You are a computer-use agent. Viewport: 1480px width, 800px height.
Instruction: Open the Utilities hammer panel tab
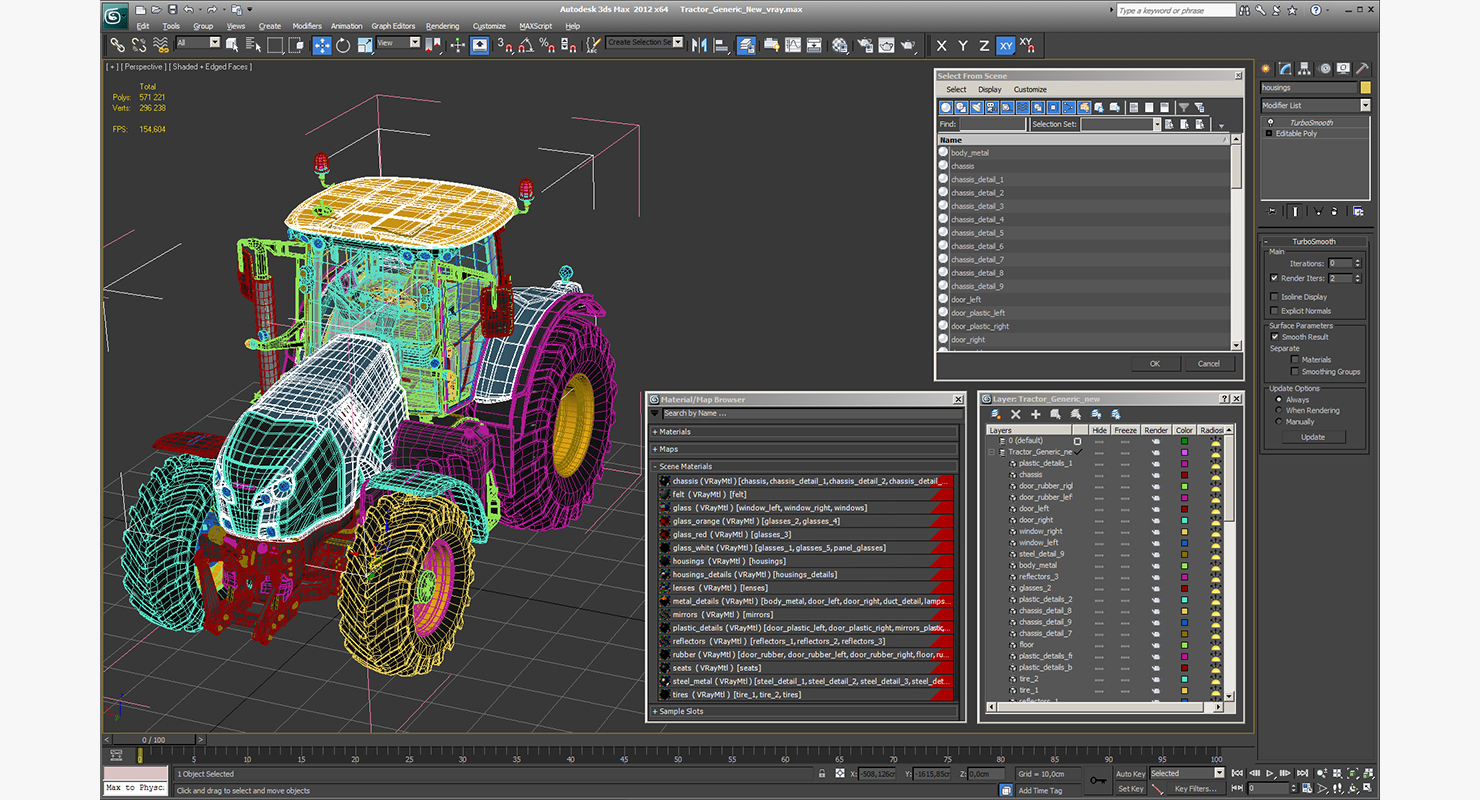pyautogui.click(x=1363, y=68)
